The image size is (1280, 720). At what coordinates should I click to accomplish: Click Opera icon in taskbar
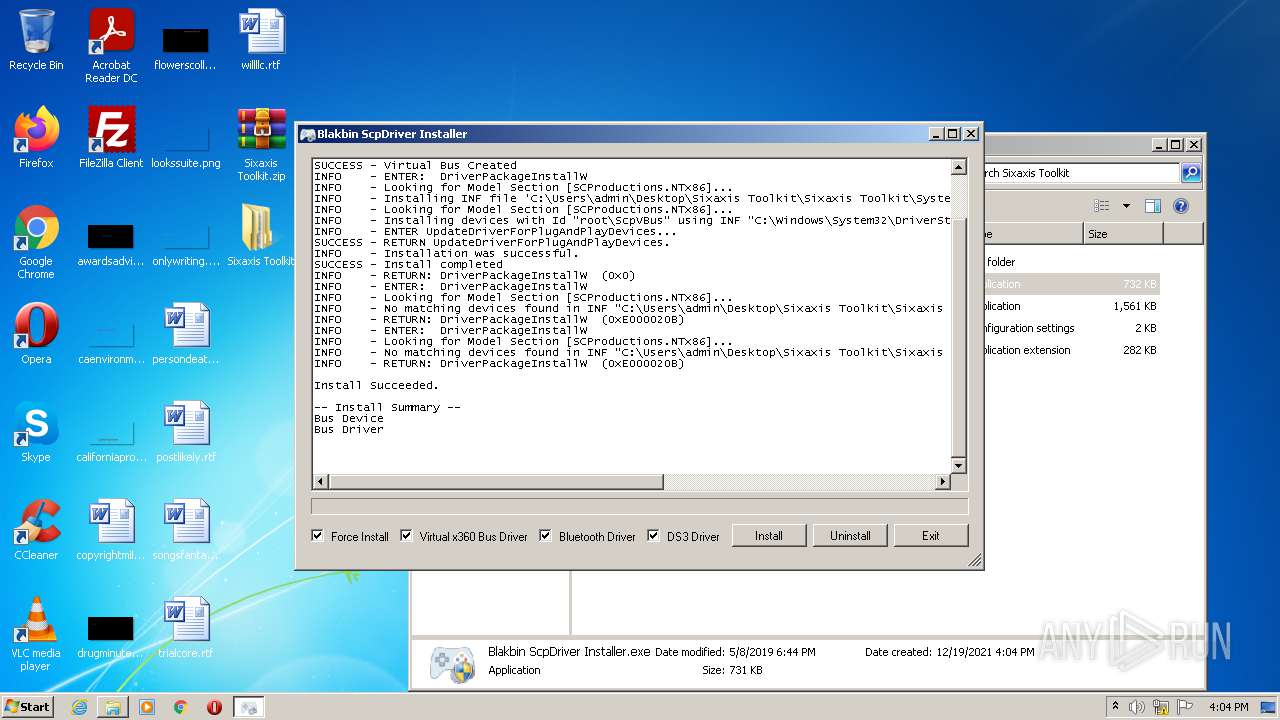[x=214, y=707]
